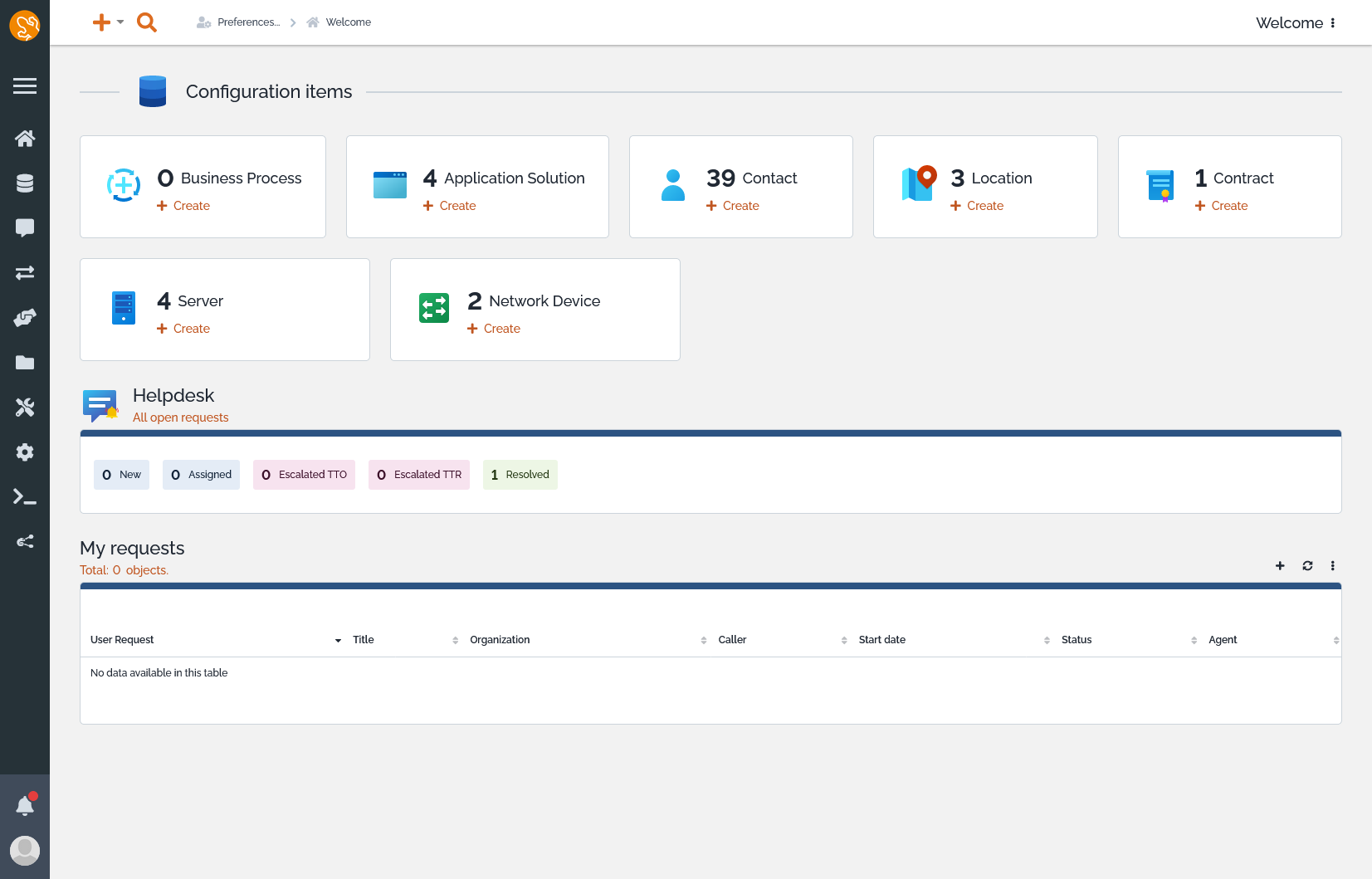Click the notifications bell icon
This screenshot has height=879, width=1372.
[25, 805]
